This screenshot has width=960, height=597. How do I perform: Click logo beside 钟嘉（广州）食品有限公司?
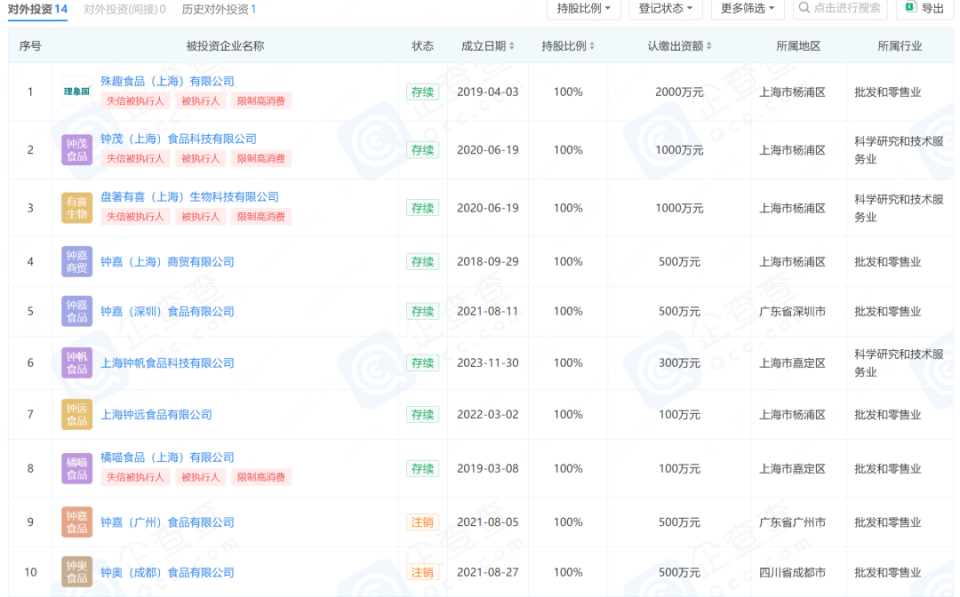[77, 522]
